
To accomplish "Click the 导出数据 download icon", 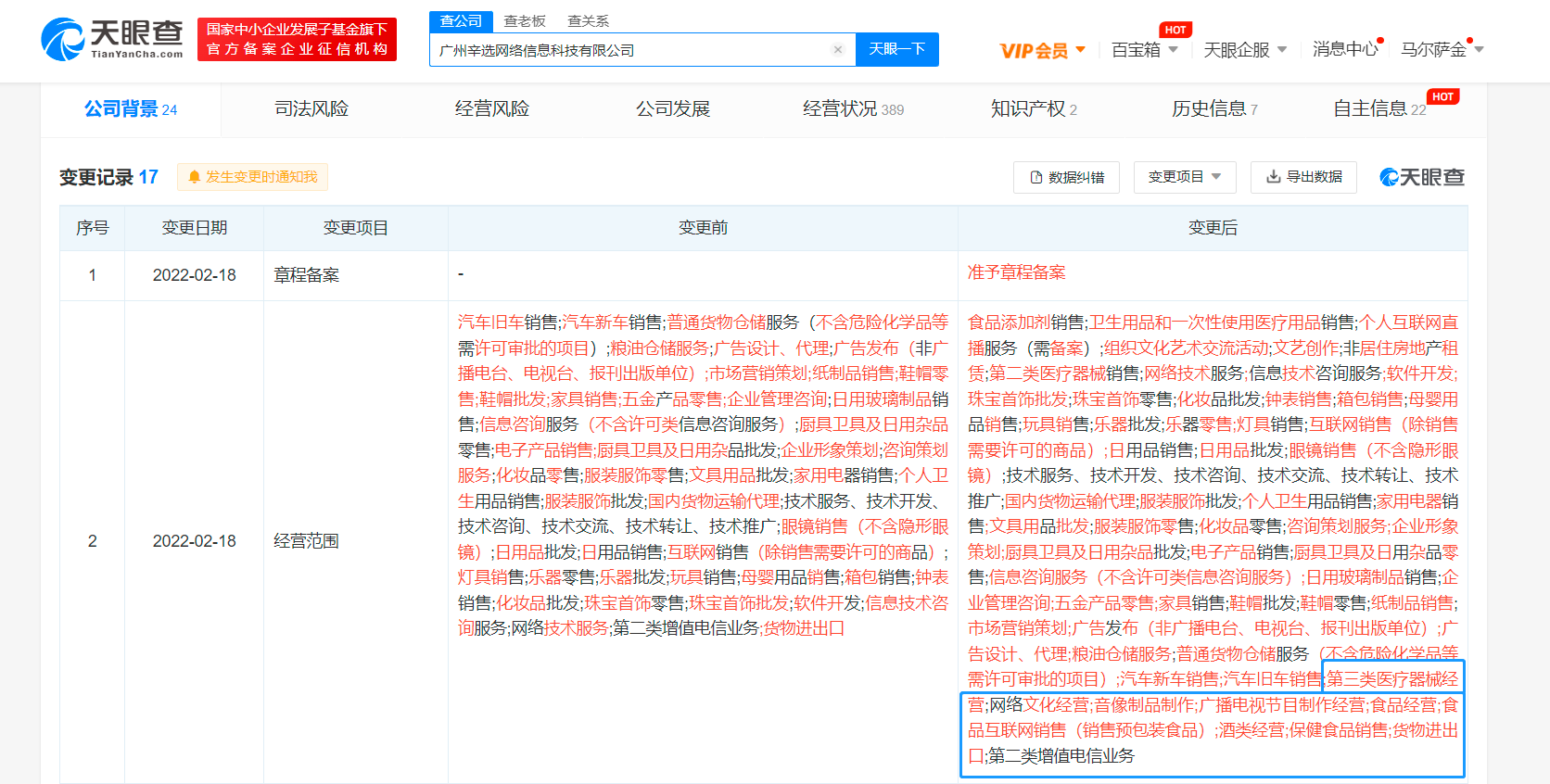I will click(x=1274, y=176).
